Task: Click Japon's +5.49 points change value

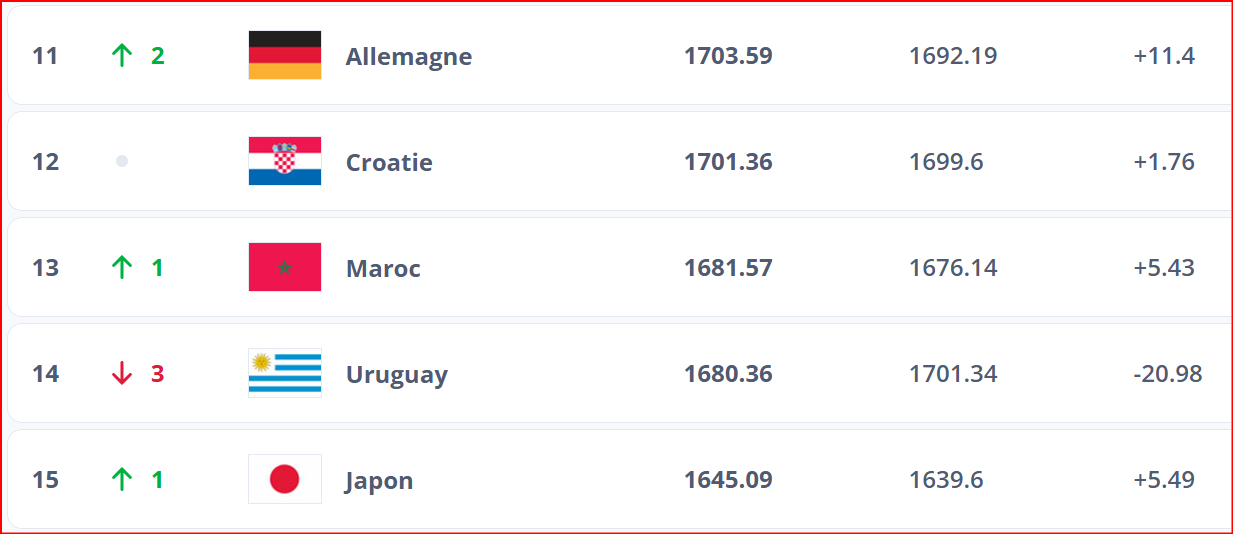Action: point(1164,479)
